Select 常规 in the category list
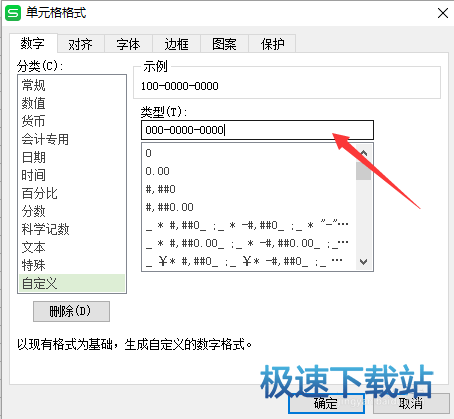454x419 pixels. pyautogui.click(x=72, y=85)
